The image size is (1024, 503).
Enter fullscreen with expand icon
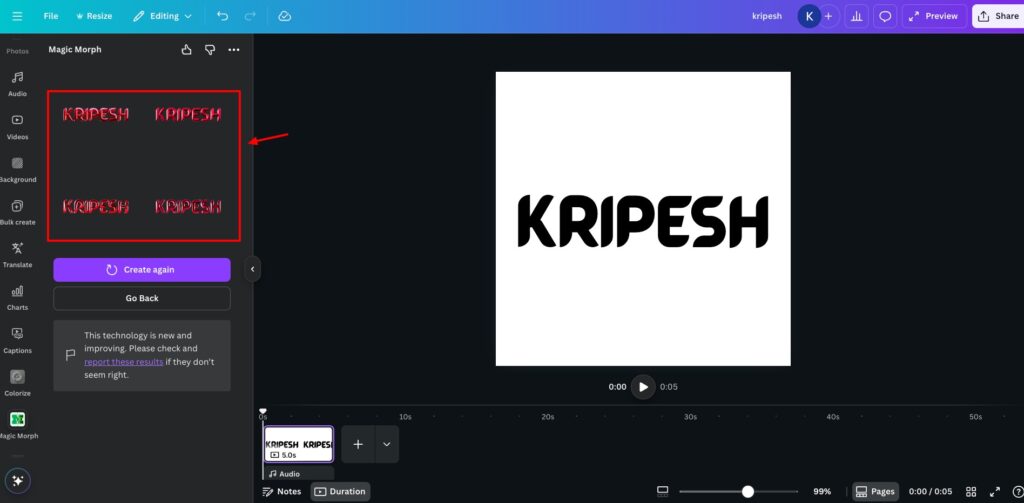click(995, 491)
